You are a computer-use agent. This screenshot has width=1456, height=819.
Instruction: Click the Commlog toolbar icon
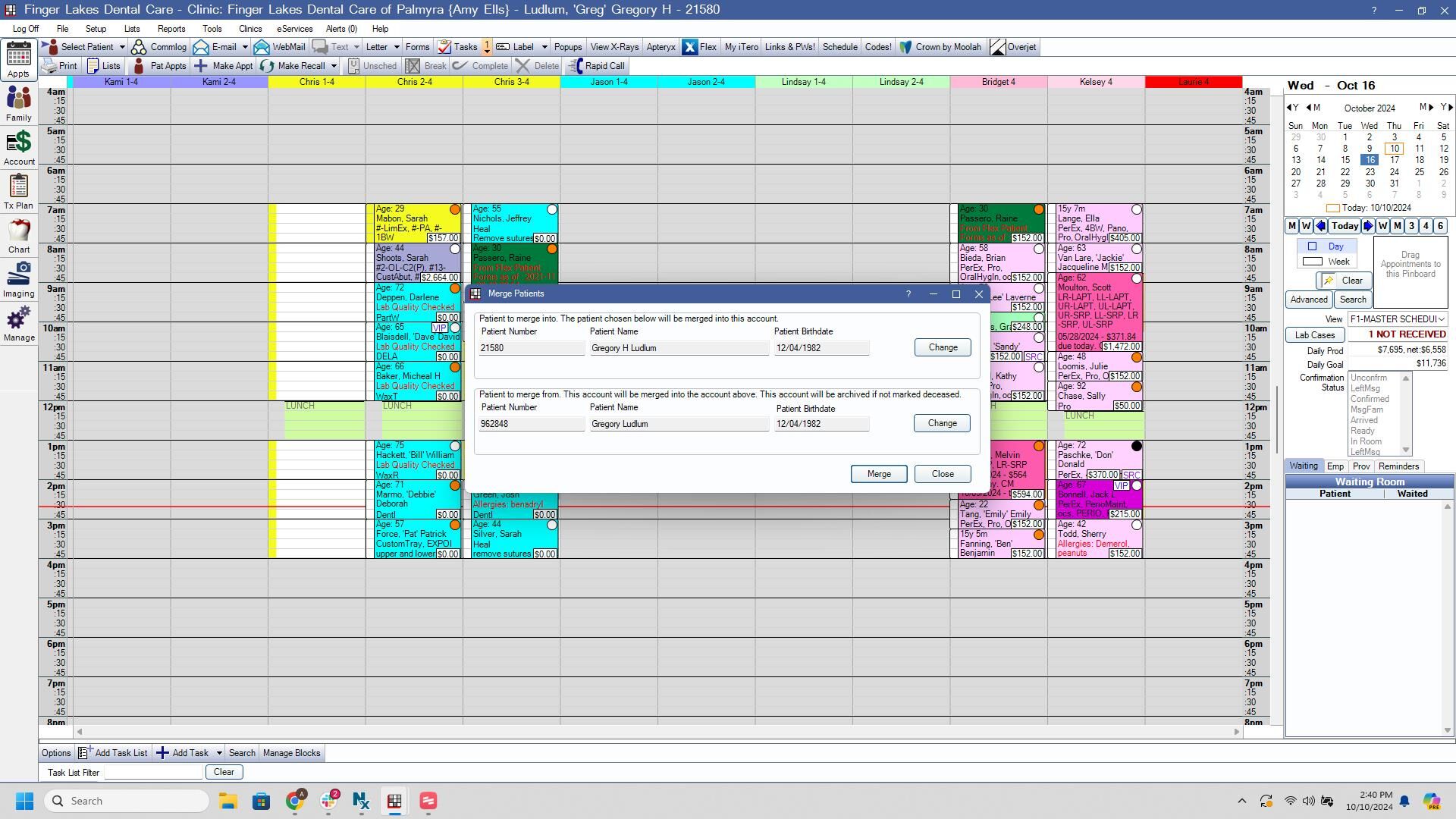[139, 47]
